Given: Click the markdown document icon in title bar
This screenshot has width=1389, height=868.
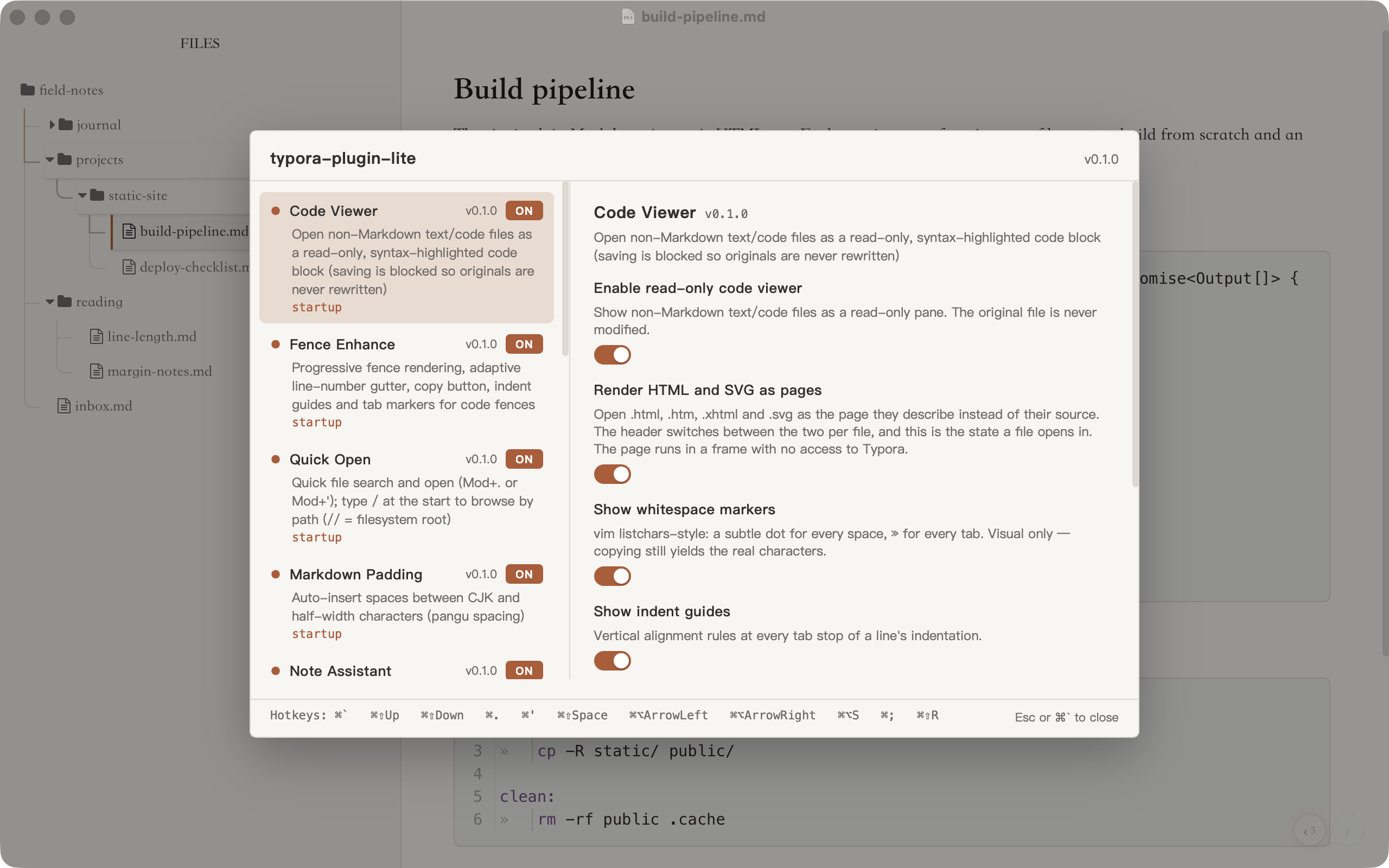Looking at the screenshot, I should 628,17.
